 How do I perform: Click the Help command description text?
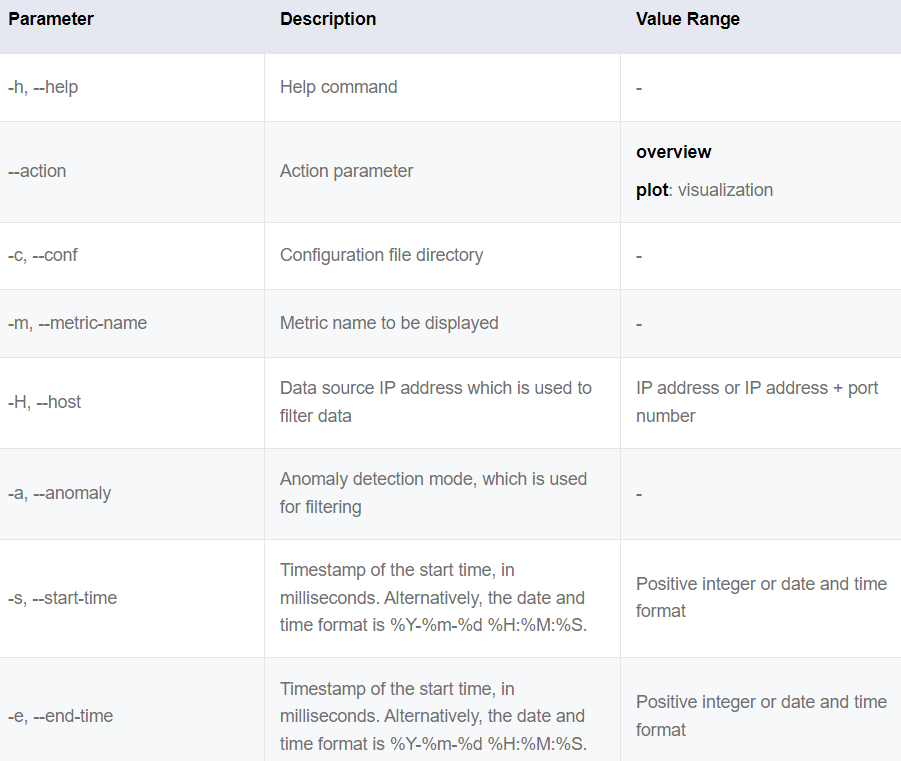click(338, 87)
